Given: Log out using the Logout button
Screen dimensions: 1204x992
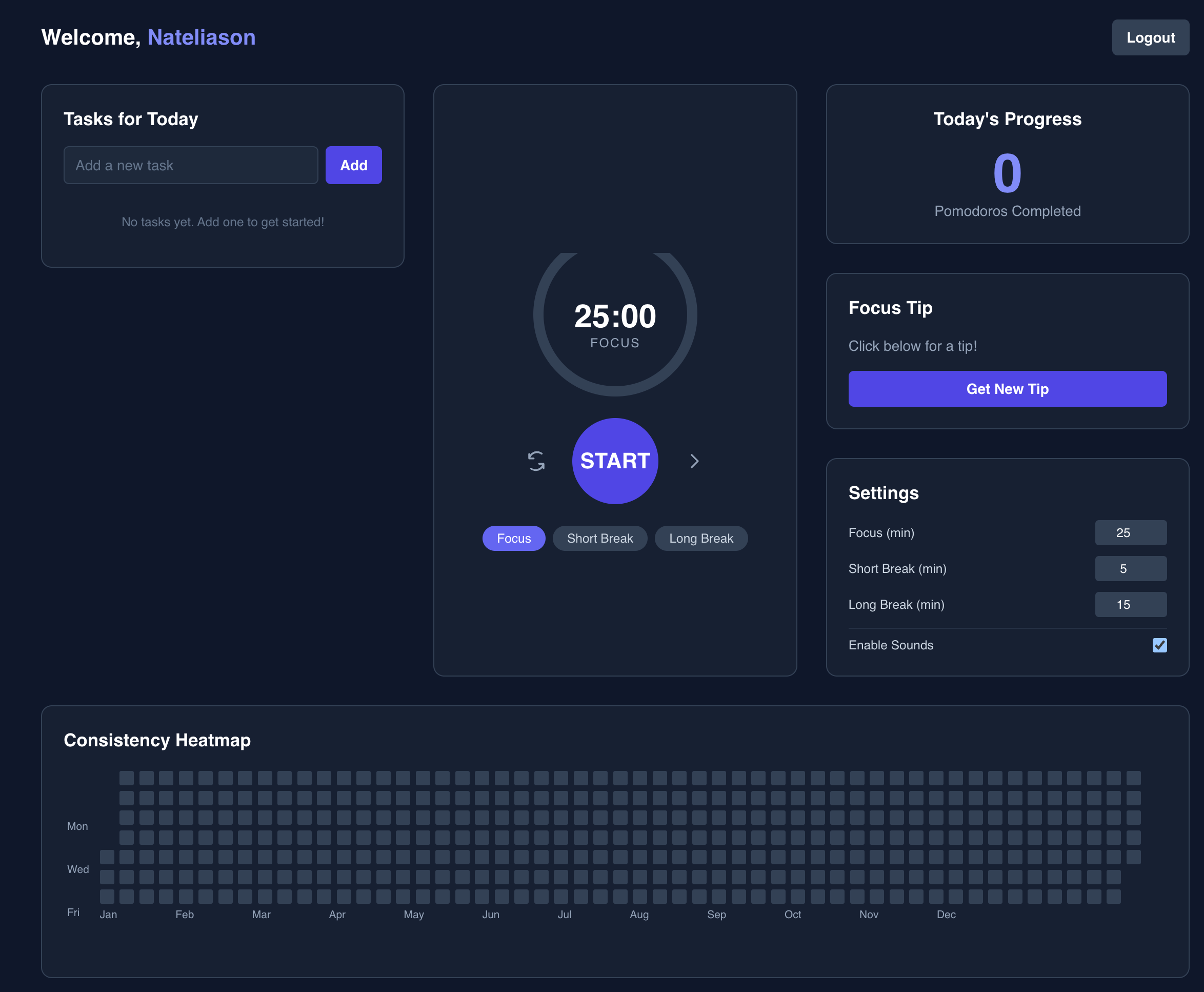Looking at the screenshot, I should coord(1150,38).
